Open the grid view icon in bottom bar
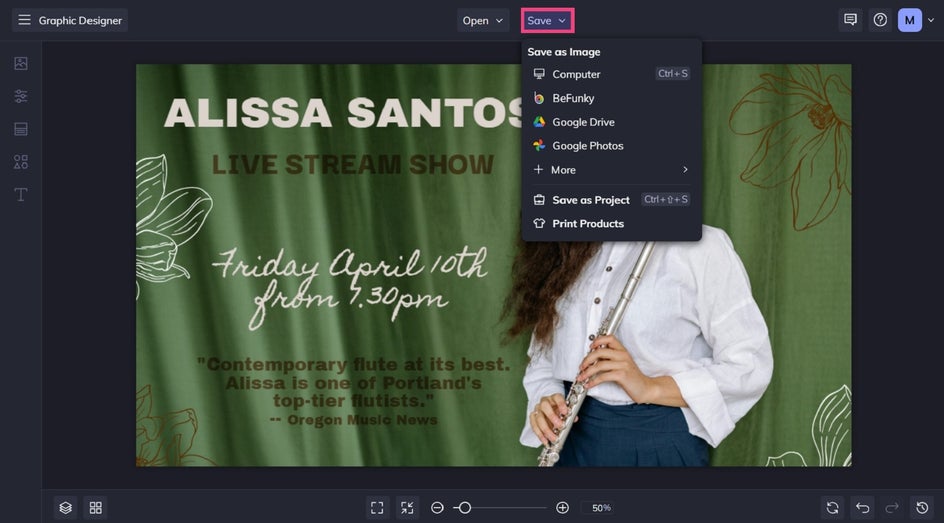Viewport: 944px width, 523px height. pos(96,508)
